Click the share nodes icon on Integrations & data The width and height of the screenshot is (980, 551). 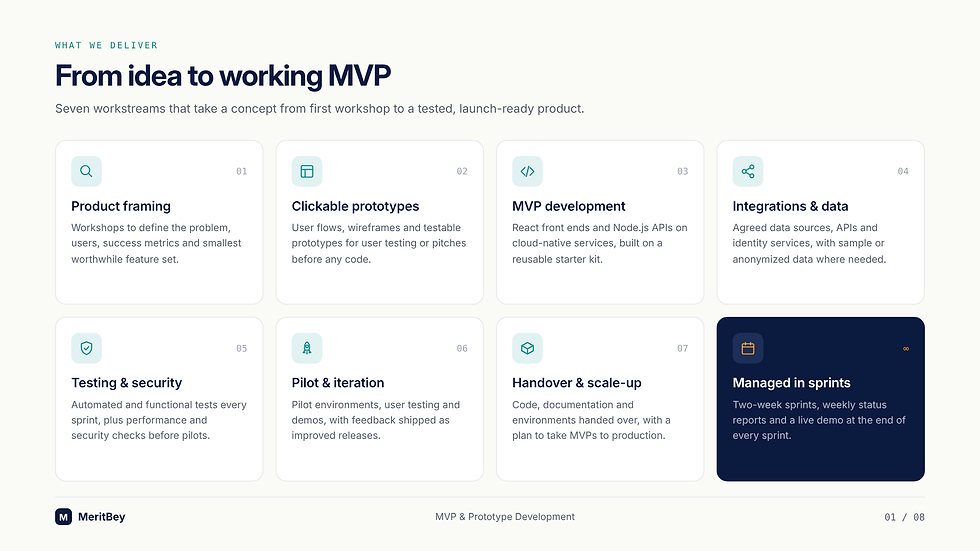(x=748, y=171)
